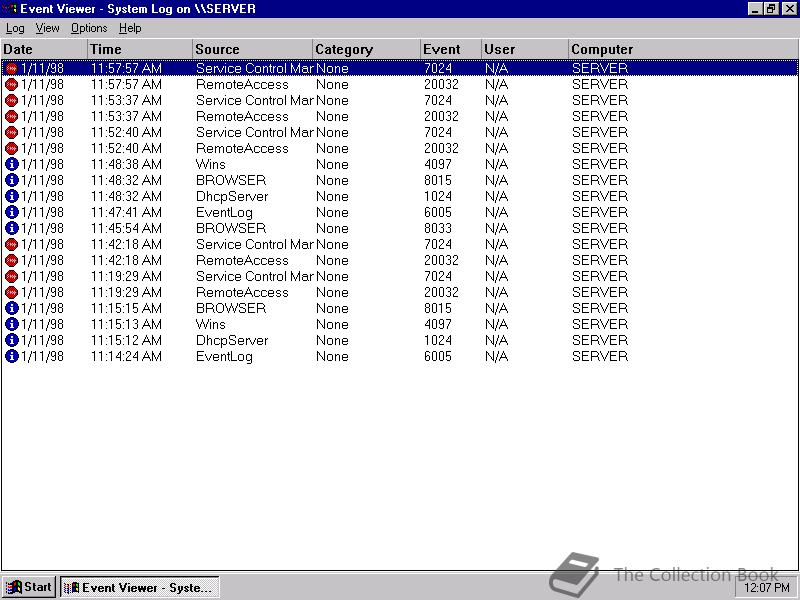
Task: Open the Log menu
Action: tap(15, 28)
